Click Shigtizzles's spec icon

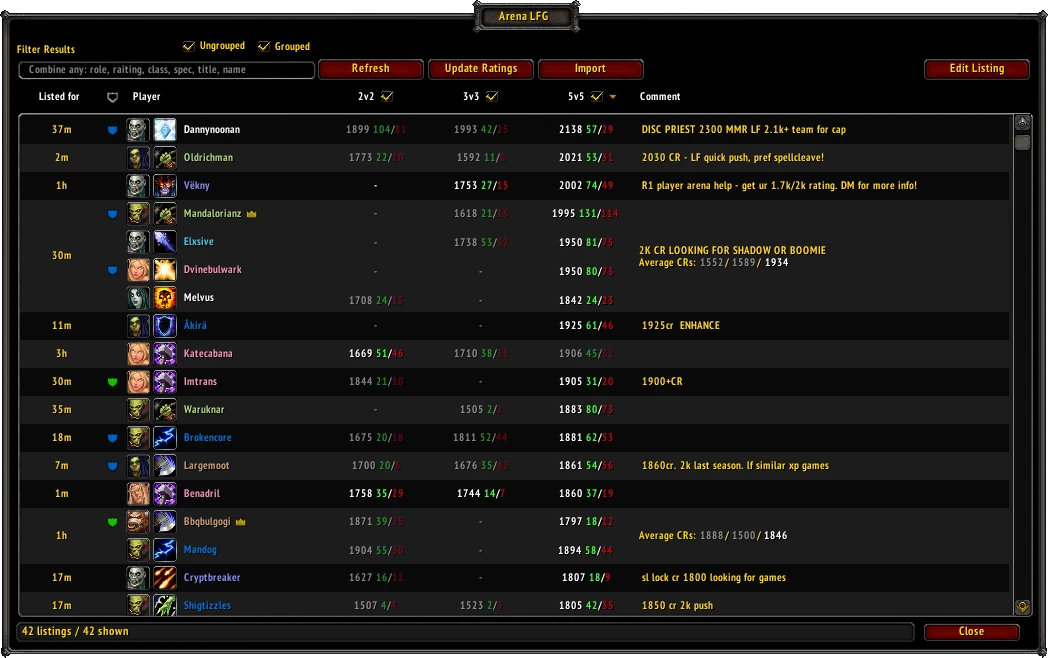pyautogui.click(x=165, y=605)
